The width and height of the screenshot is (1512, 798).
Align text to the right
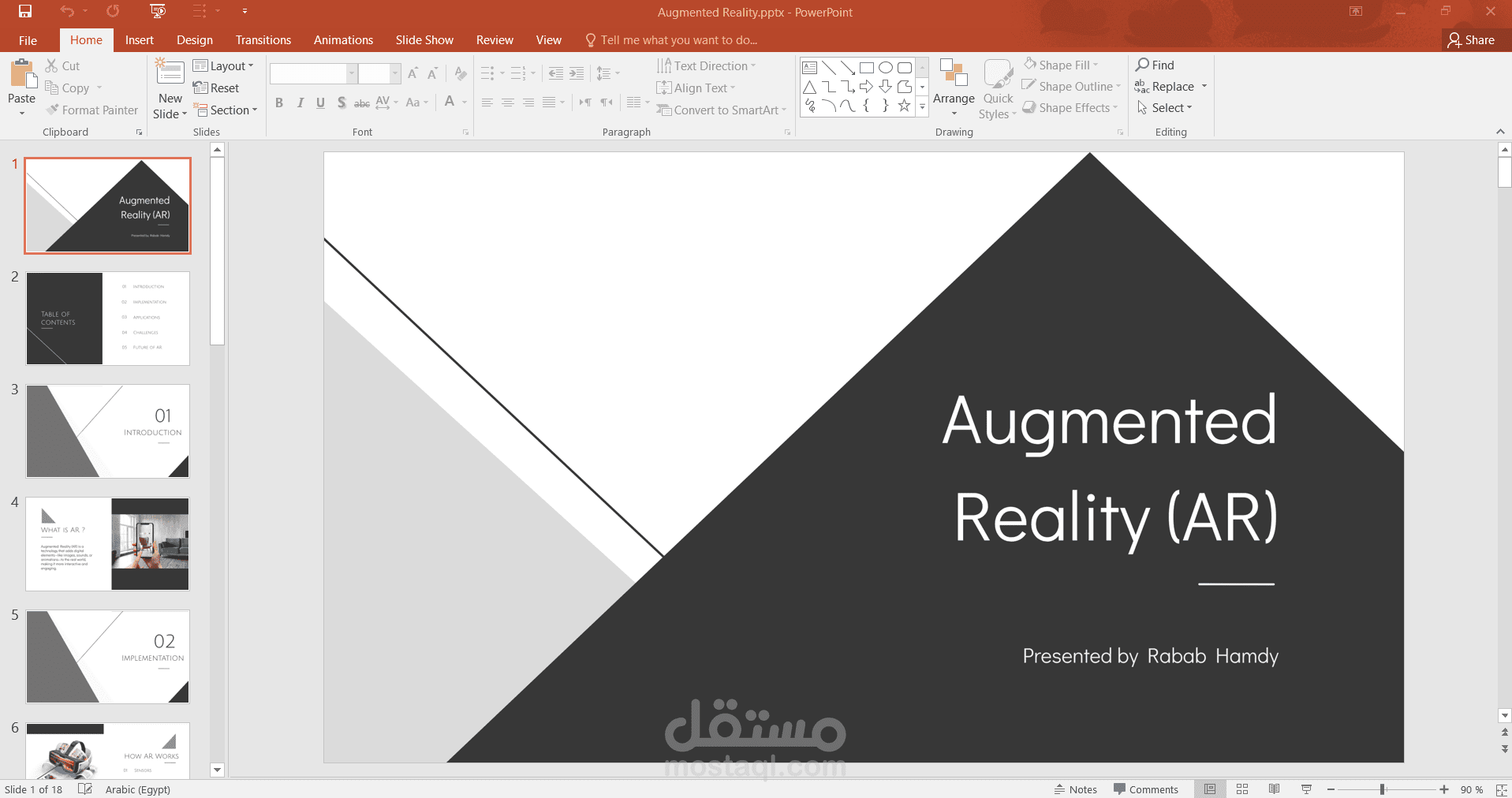click(528, 103)
